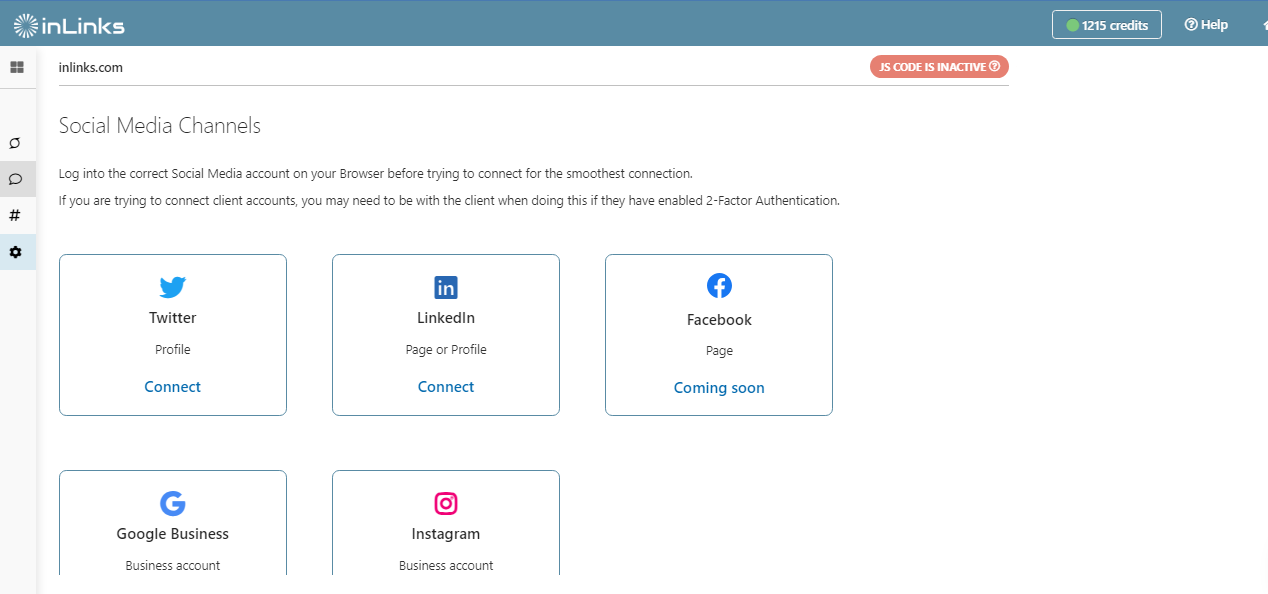Click the Social Media Channels heading
This screenshot has width=1268, height=594.
[x=160, y=126]
